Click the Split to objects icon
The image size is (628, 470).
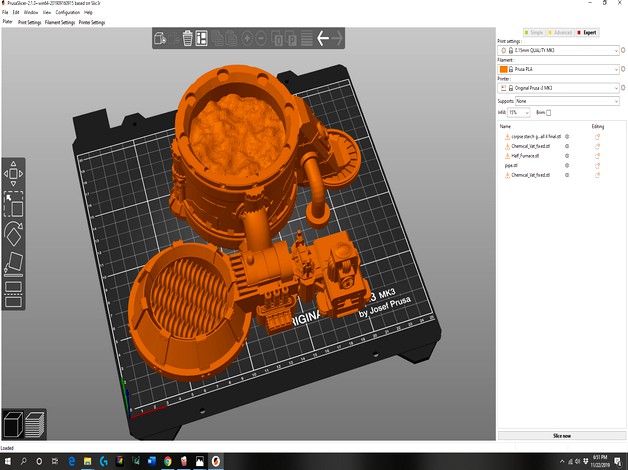pos(277,39)
